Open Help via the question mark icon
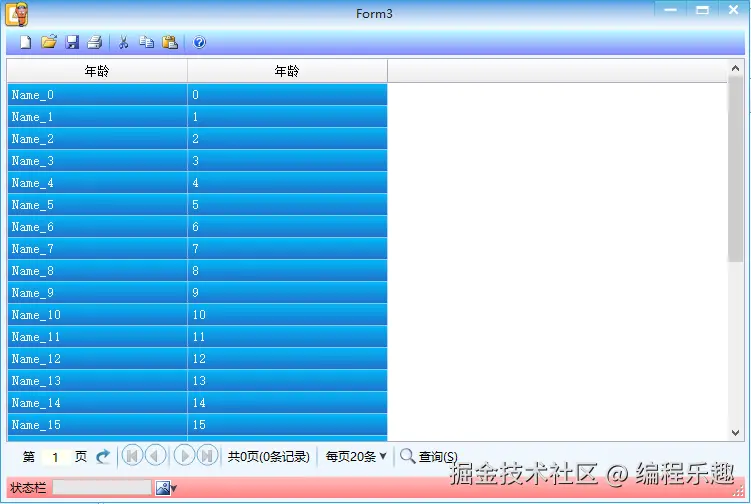Screen dimensions: 751x504 point(199,42)
